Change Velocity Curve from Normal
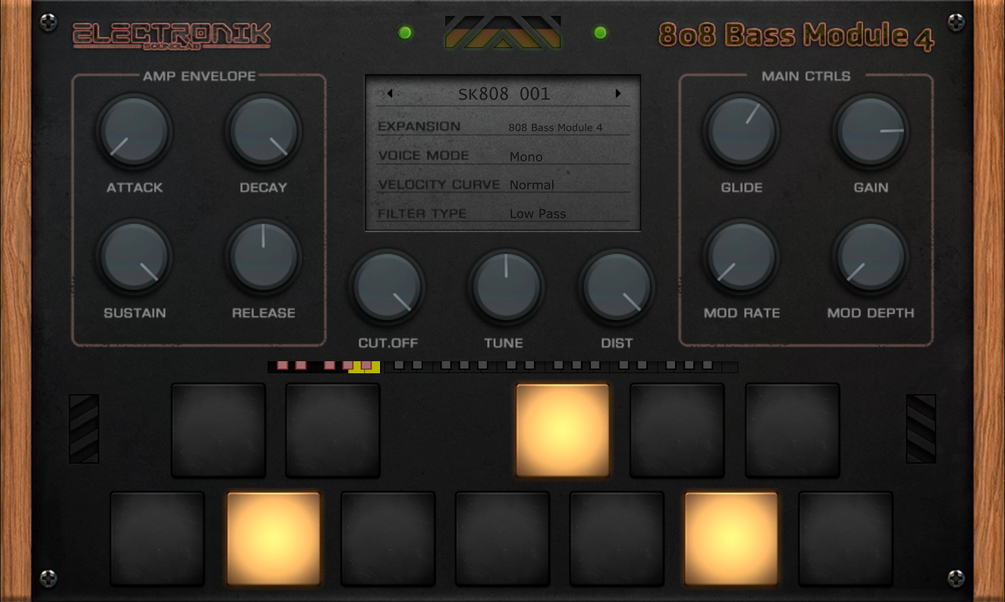Screen dimensions: 1005x602 tap(531, 185)
